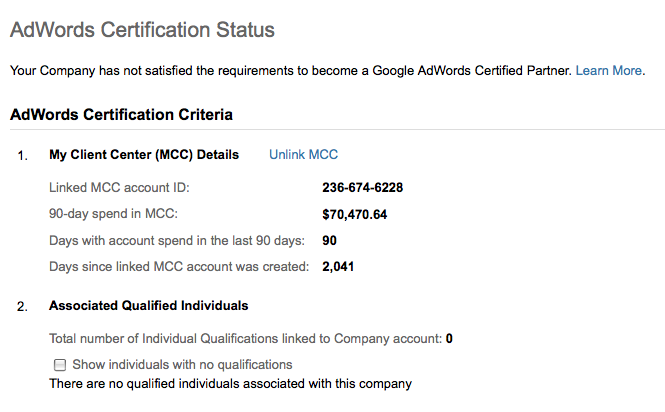Click the Total number of Individual Qualifications label
This screenshot has height=412, width=665.
[x=245, y=339]
